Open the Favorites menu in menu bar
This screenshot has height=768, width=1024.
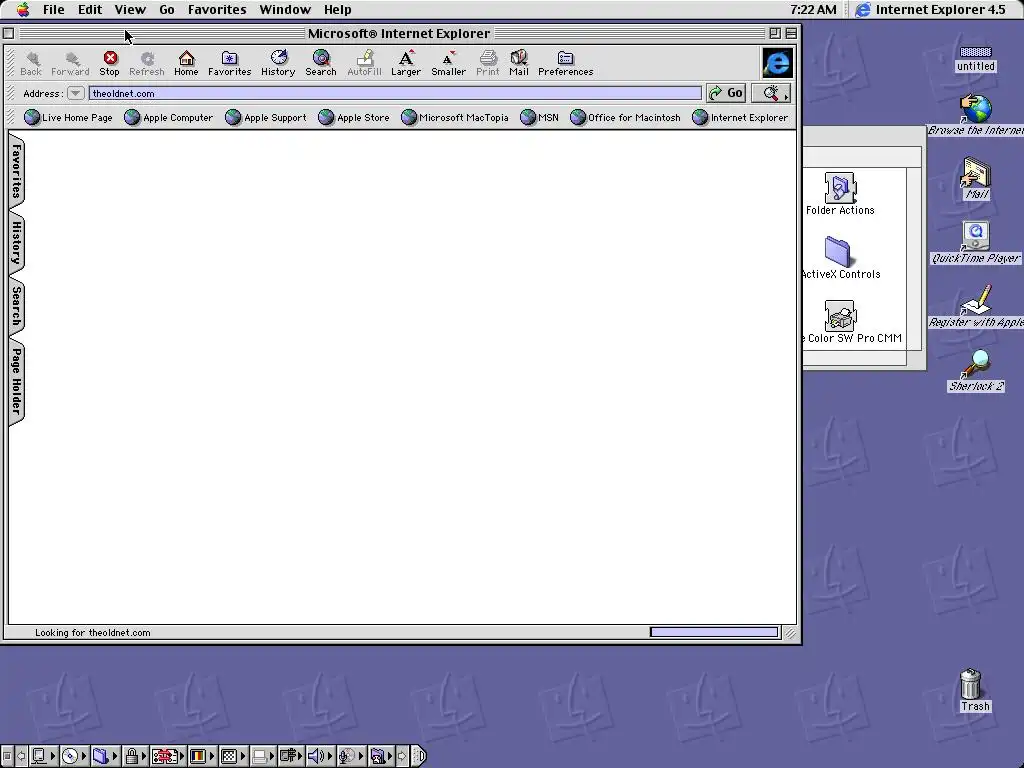pos(217,10)
